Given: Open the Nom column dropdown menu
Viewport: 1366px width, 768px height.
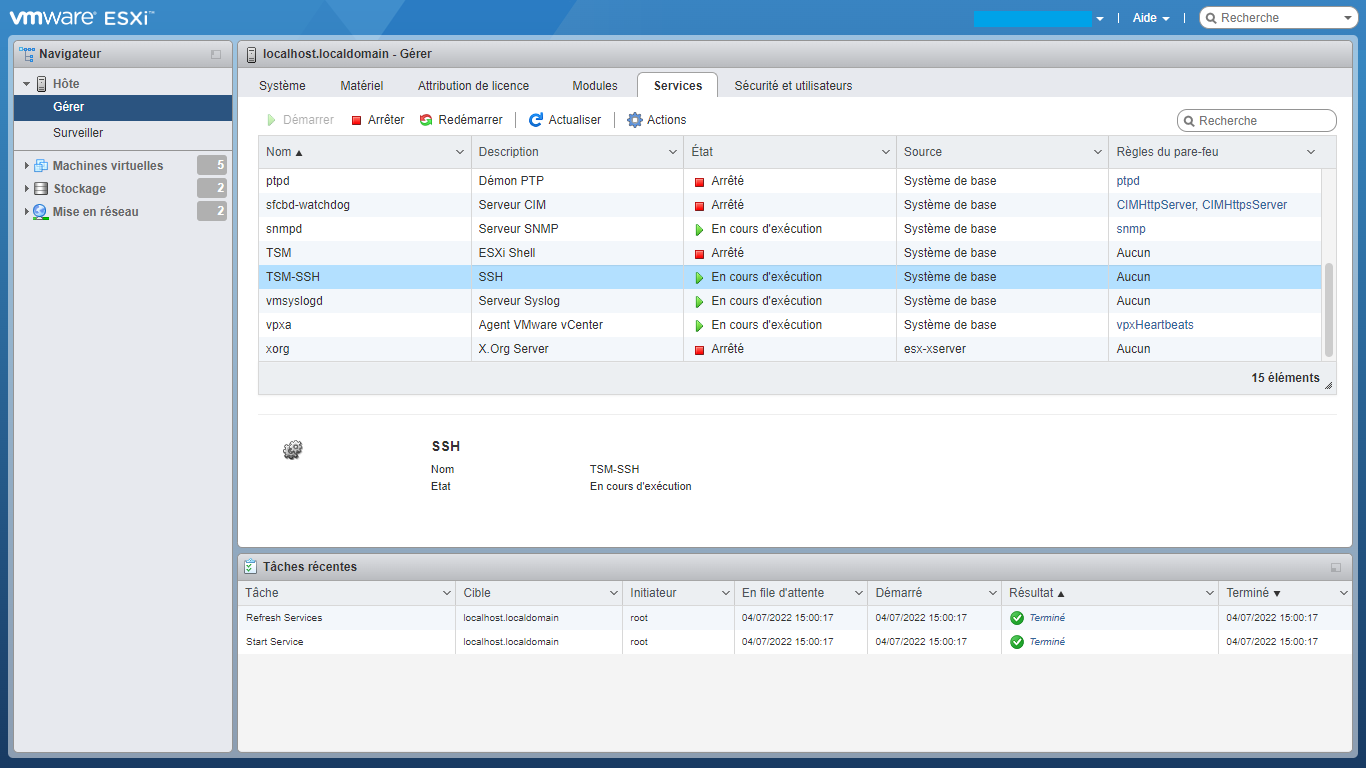Looking at the screenshot, I should click(x=460, y=152).
